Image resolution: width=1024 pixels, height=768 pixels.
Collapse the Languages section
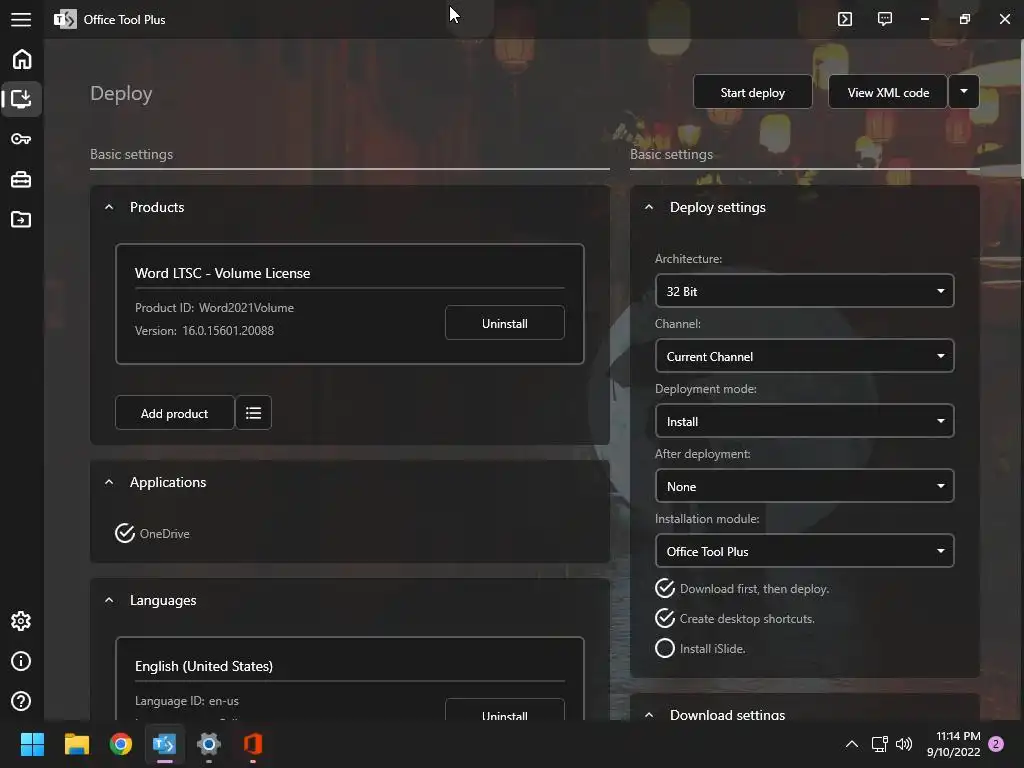click(x=109, y=600)
